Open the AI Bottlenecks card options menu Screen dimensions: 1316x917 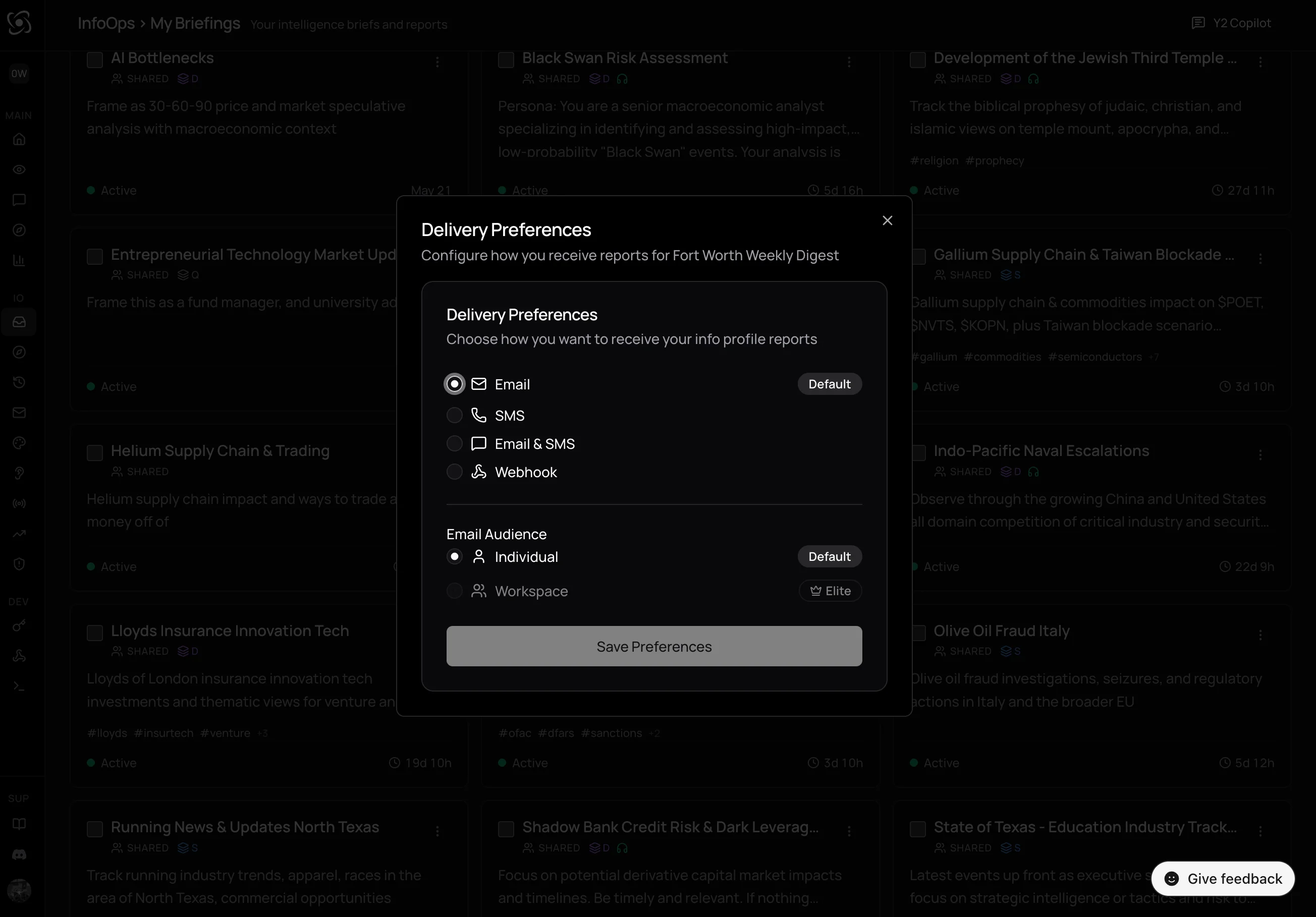(x=437, y=62)
